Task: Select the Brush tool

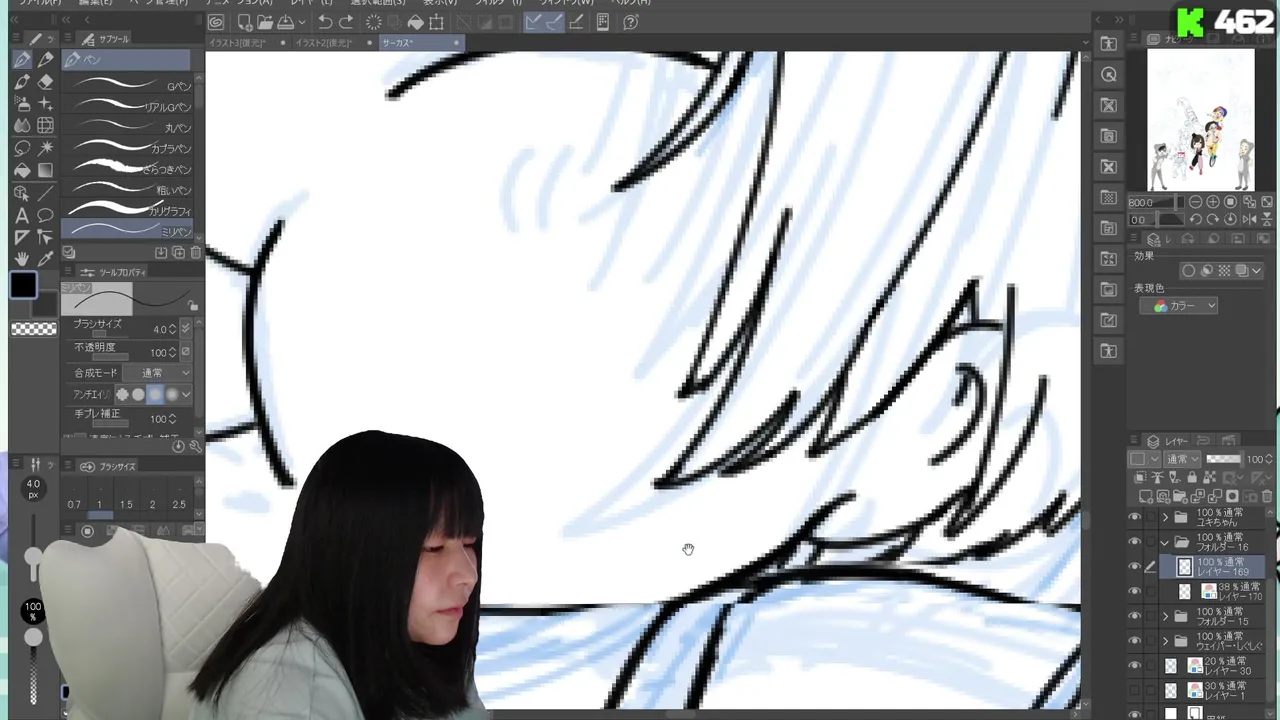Action: click(x=22, y=82)
